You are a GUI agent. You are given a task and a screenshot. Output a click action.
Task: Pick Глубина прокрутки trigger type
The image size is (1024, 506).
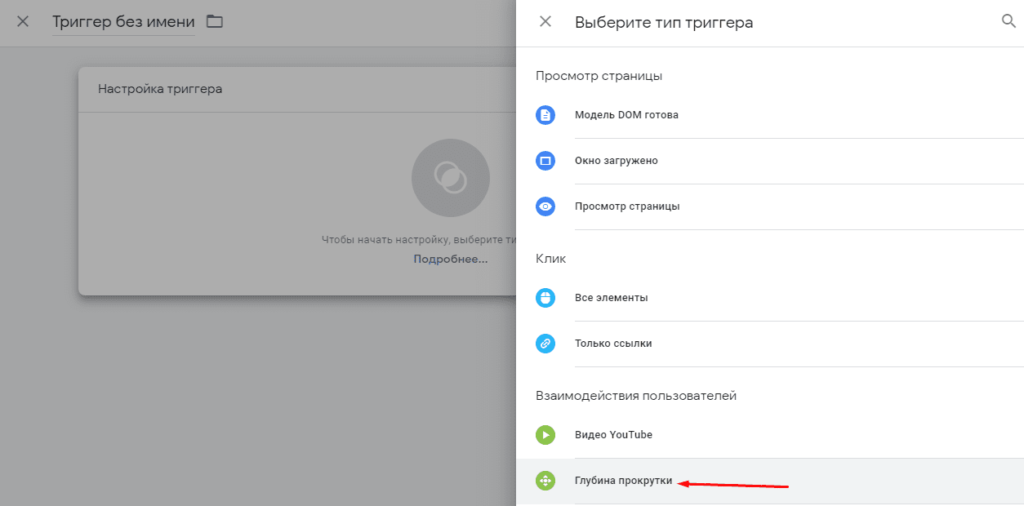point(770,481)
